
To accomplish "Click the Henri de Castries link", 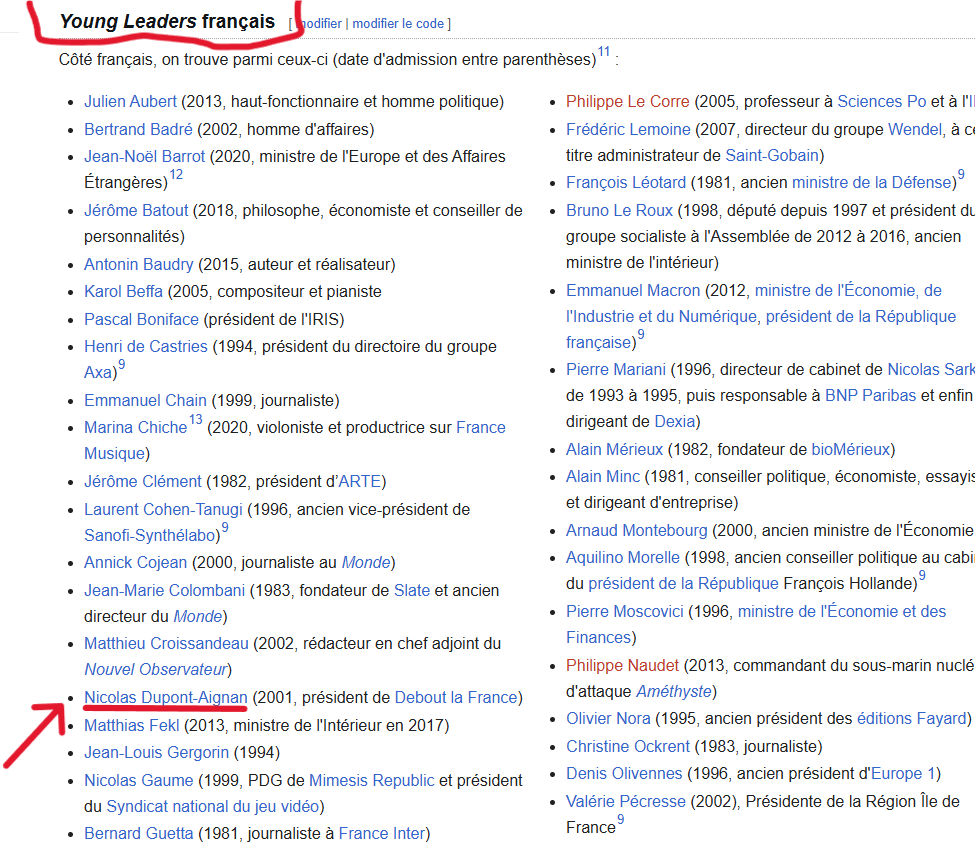I will click(x=146, y=346).
